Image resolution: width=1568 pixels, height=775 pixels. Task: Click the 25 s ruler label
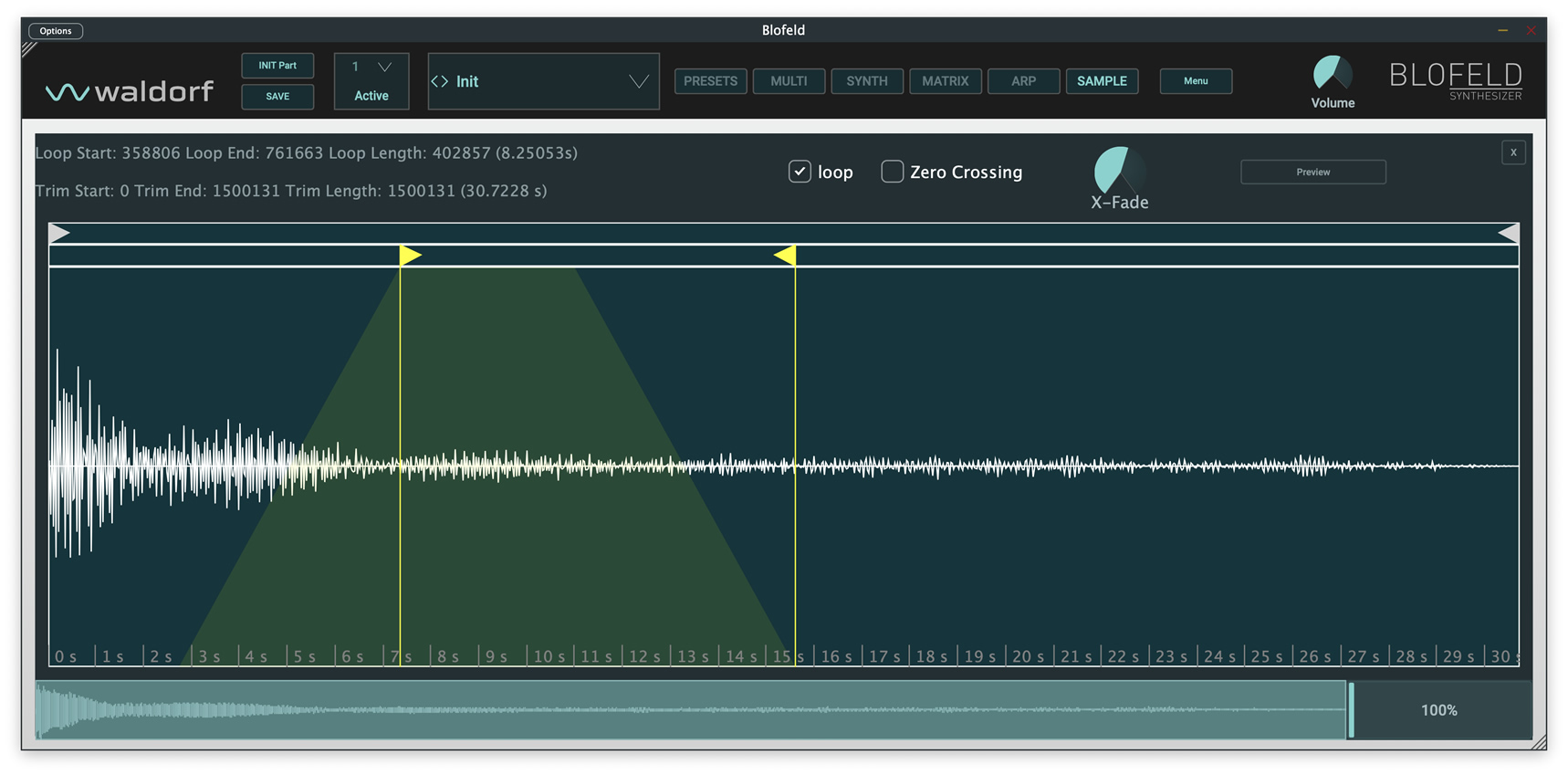1267,656
